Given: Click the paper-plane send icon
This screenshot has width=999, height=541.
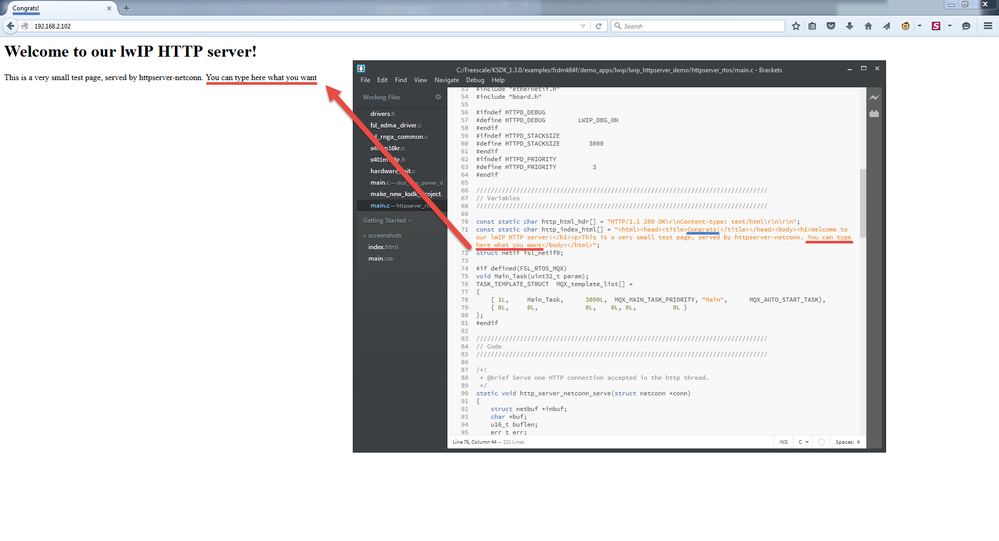Looking at the screenshot, I should coord(886,26).
